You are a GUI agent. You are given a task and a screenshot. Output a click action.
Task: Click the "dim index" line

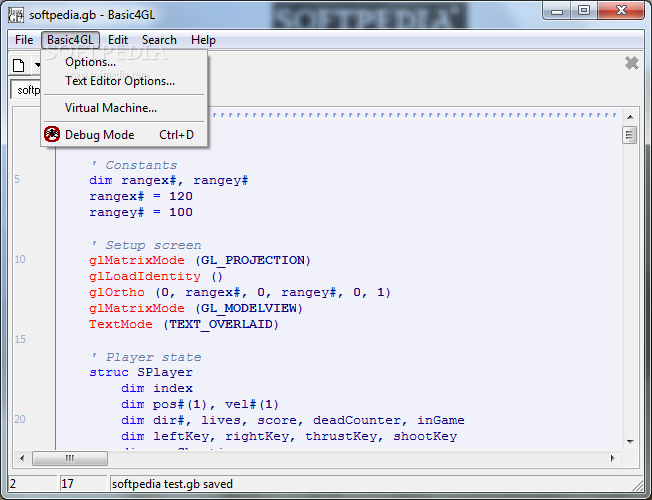(157, 388)
